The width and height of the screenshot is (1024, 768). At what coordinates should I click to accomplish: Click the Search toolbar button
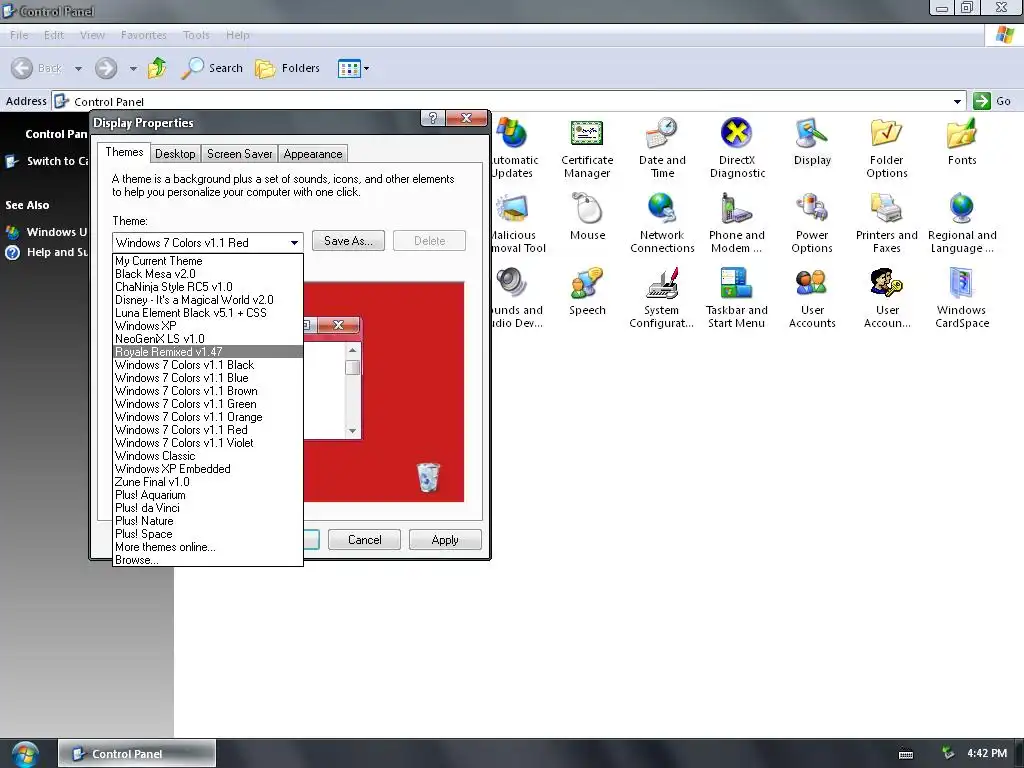pyautogui.click(x=212, y=68)
